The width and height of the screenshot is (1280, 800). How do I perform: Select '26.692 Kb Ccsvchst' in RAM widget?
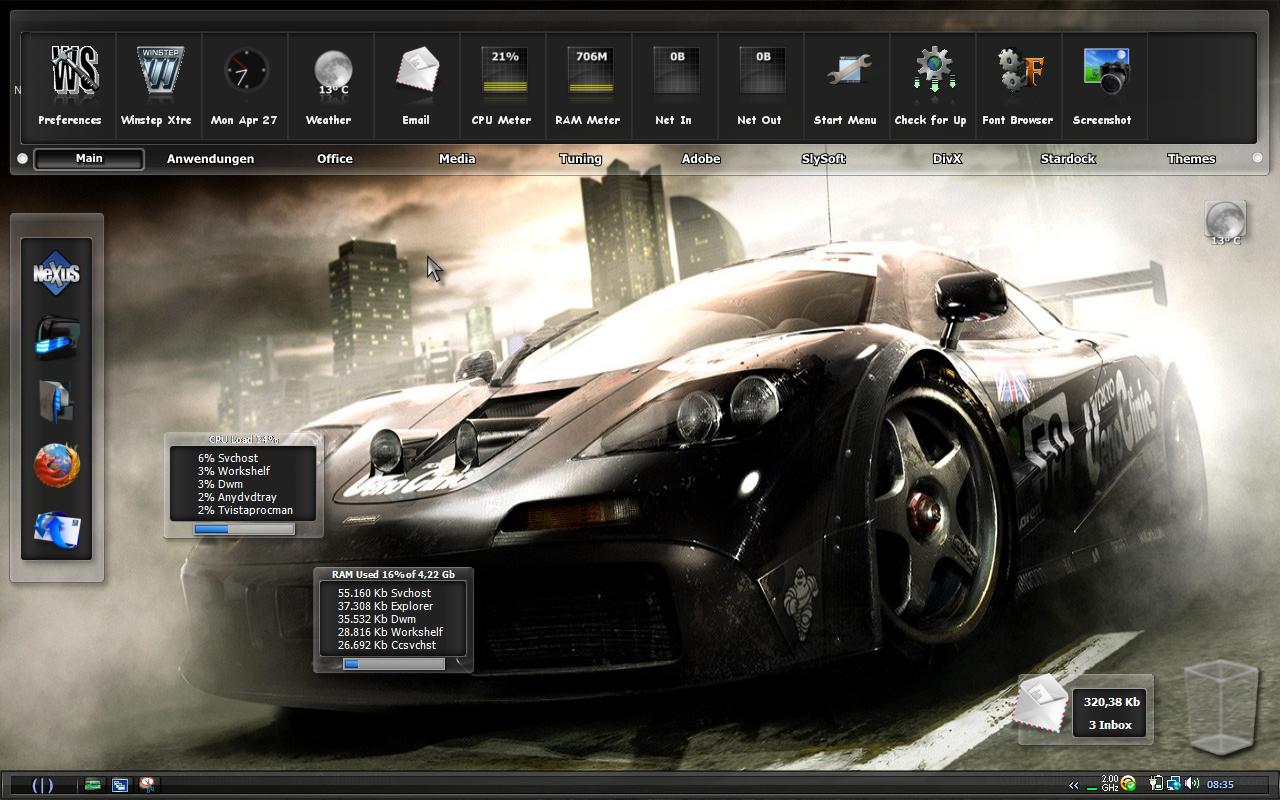click(x=387, y=645)
